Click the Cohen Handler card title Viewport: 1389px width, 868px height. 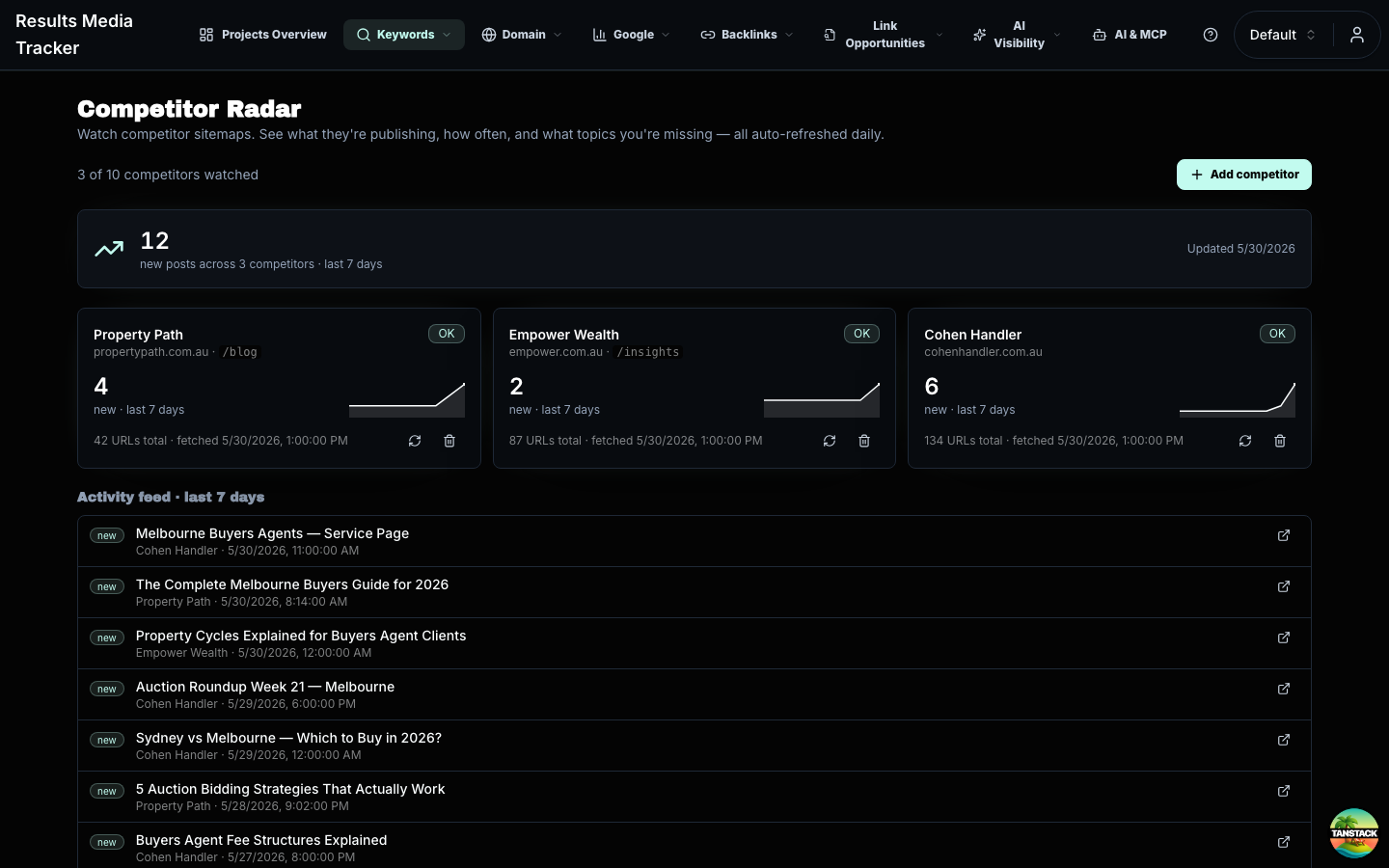[973, 335]
